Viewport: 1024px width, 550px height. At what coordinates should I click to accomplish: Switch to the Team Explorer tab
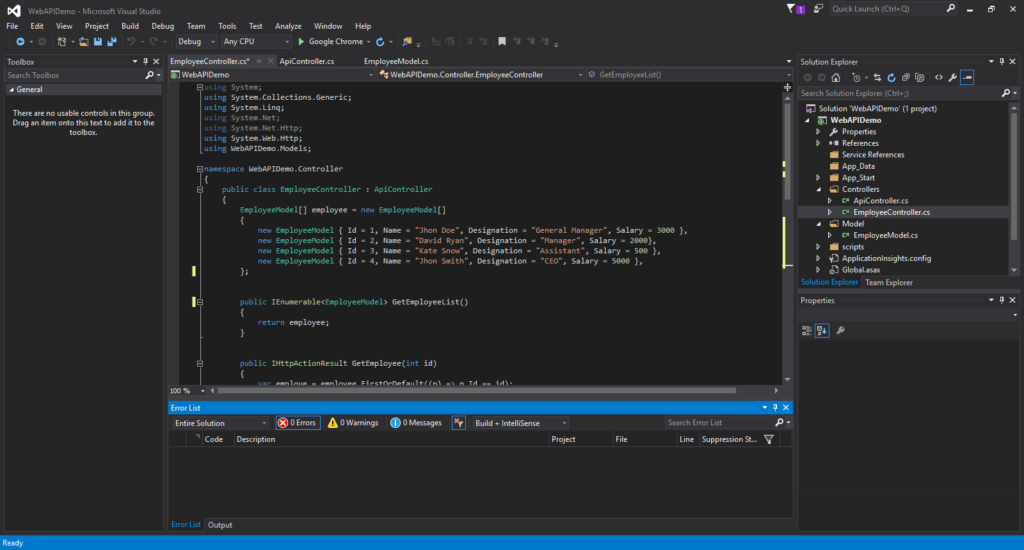[888, 283]
